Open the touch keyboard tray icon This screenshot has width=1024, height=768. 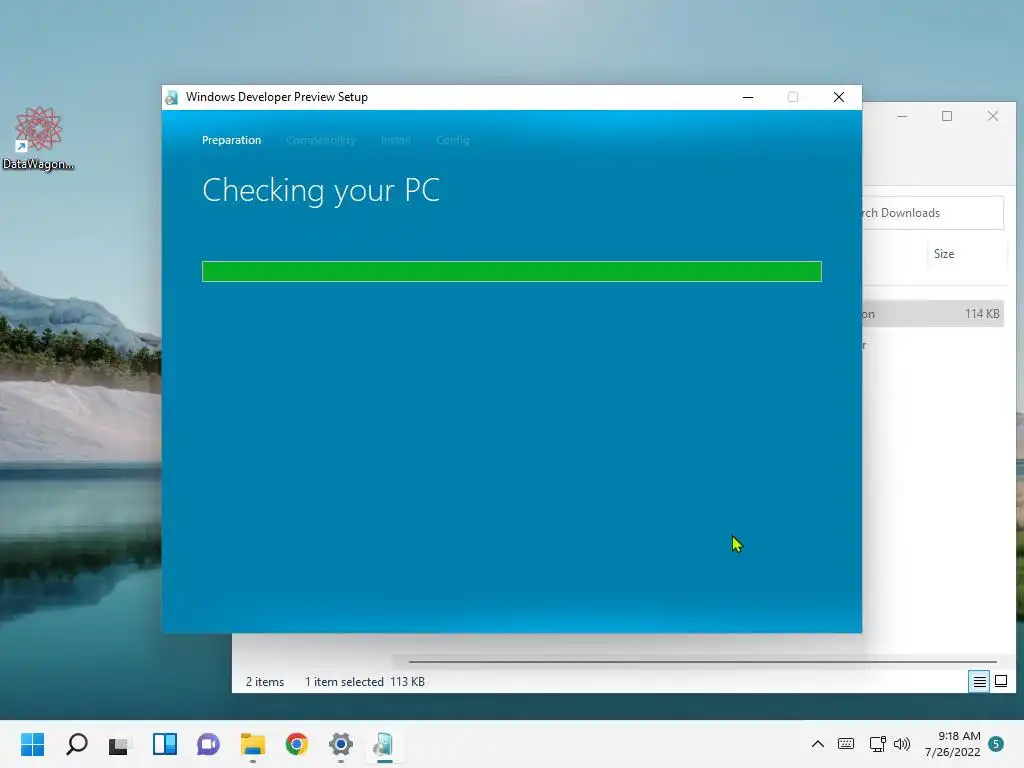click(x=846, y=744)
